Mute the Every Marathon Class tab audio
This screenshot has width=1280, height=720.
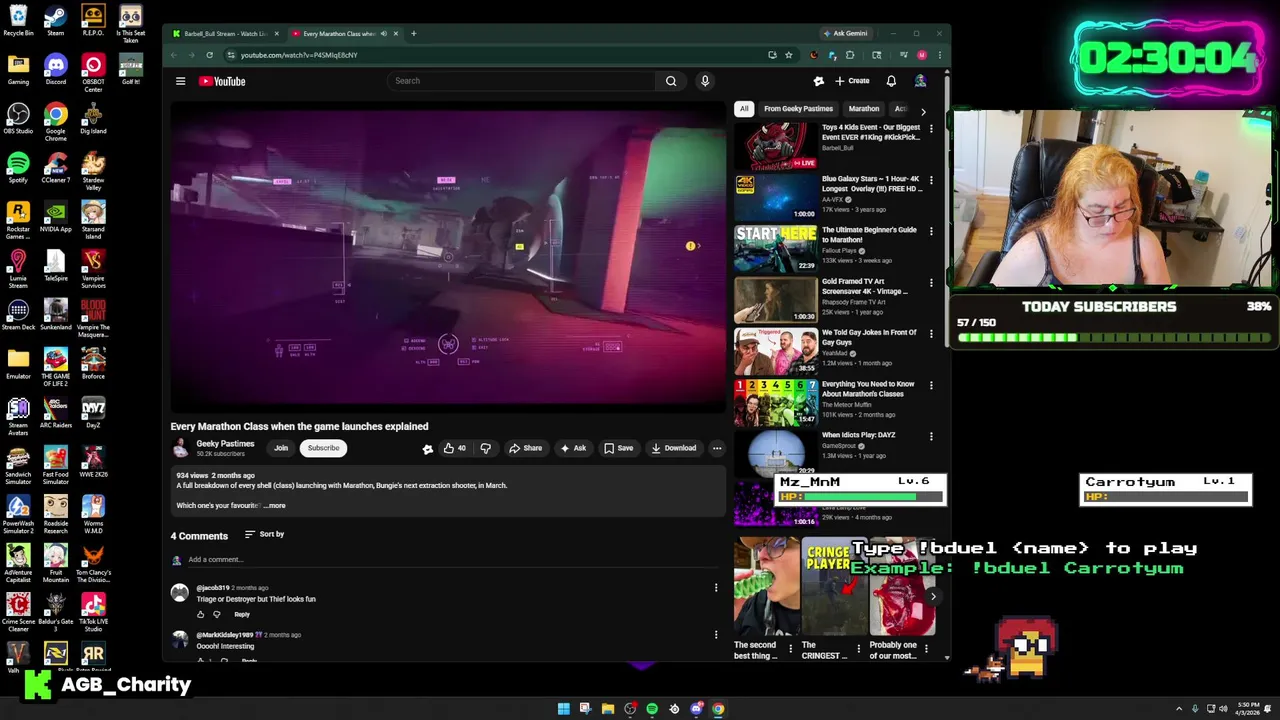coord(383,33)
